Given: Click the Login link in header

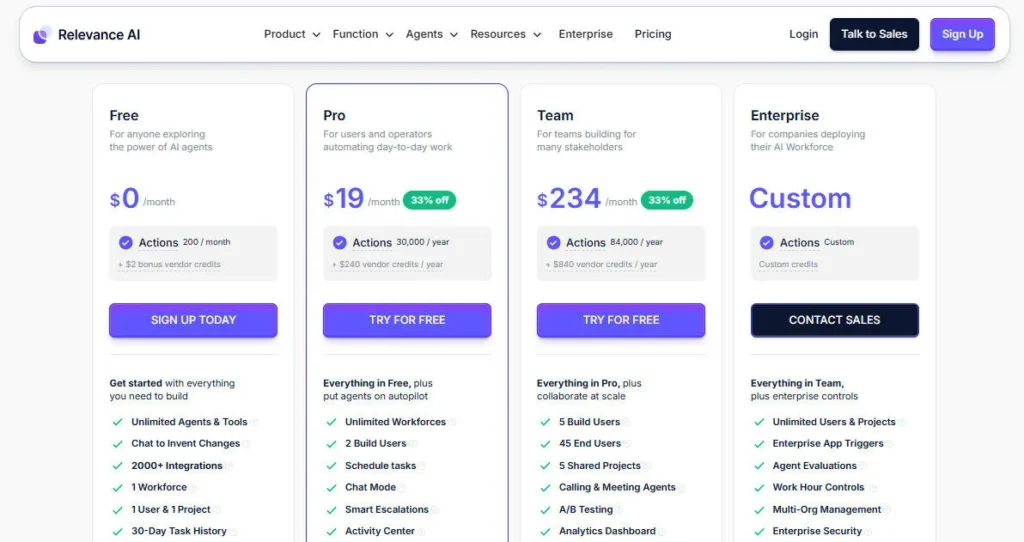Looking at the screenshot, I should [x=803, y=34].
